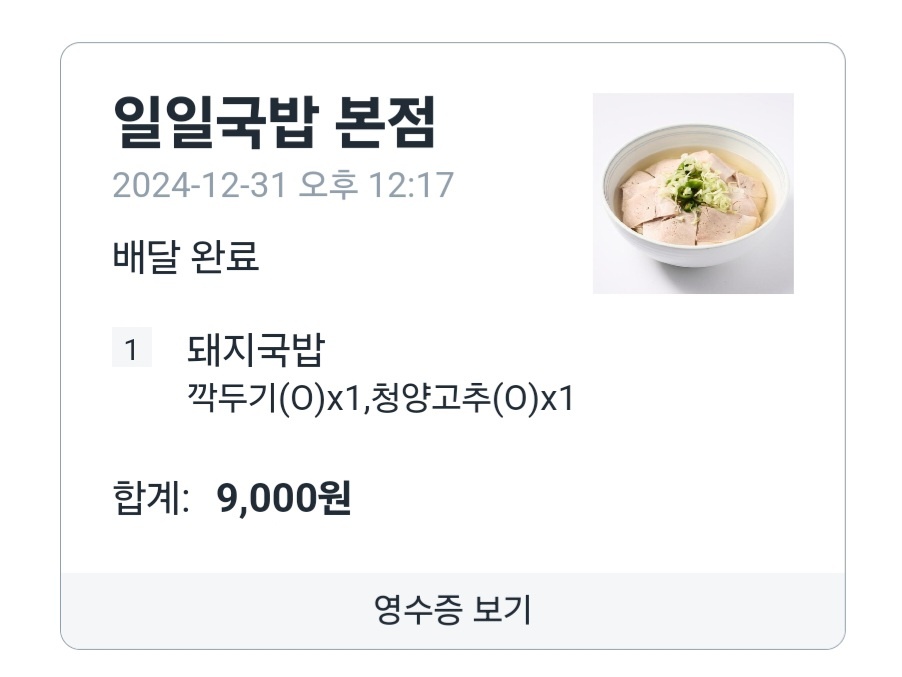The width and height of the screenshot is (902, 677).
Task: Open the pork soup food thumbnail
Action: [693, 193]
